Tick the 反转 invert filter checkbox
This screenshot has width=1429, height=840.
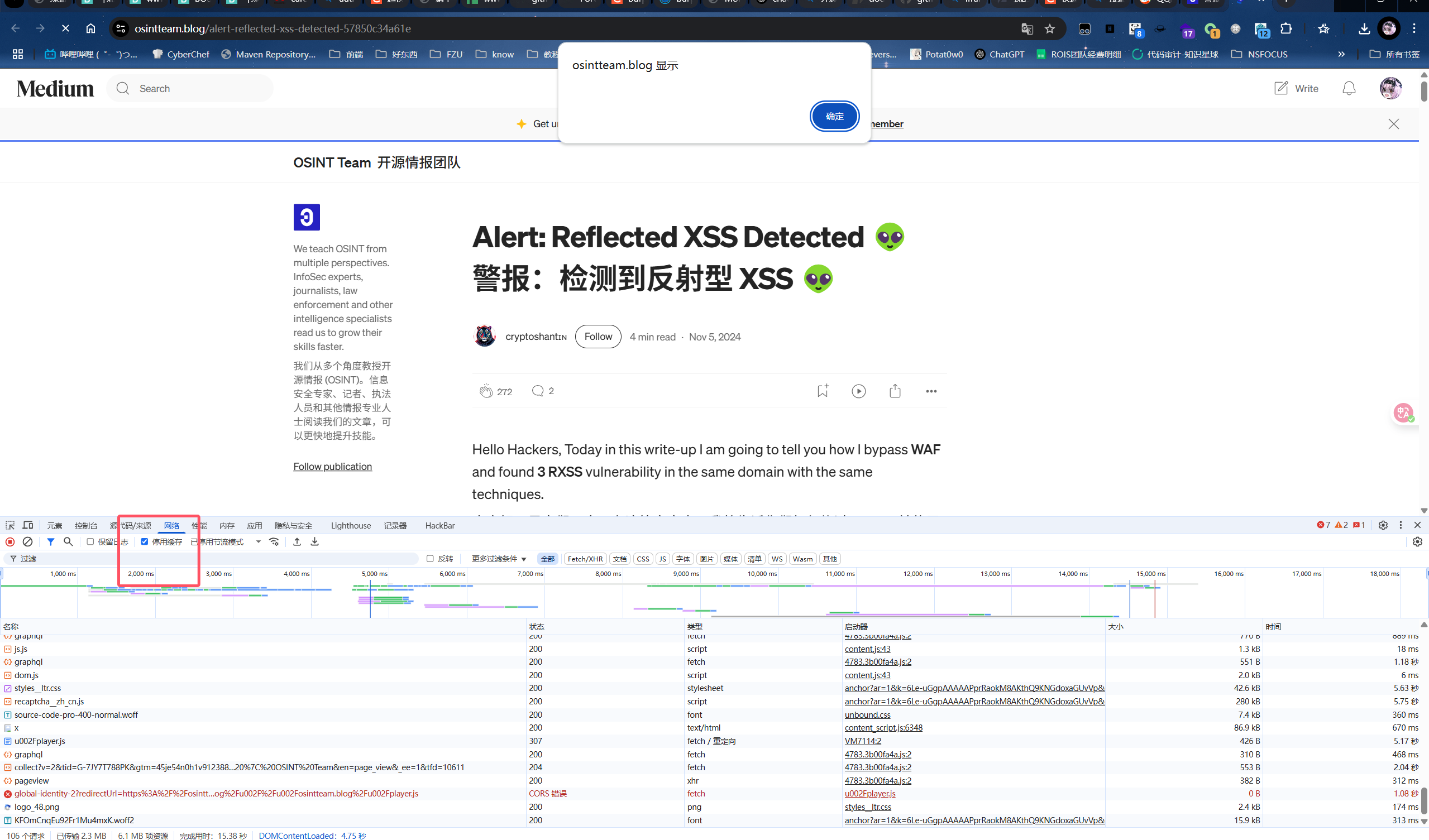[x=430, y=559]
